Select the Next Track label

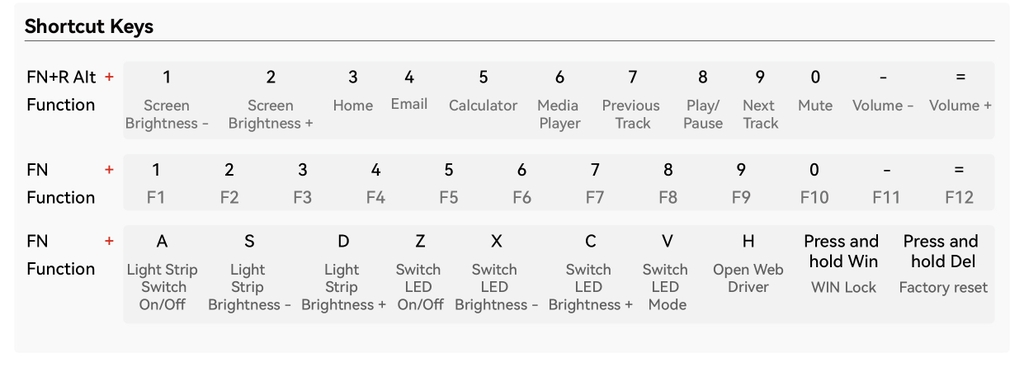coord(760,114)
